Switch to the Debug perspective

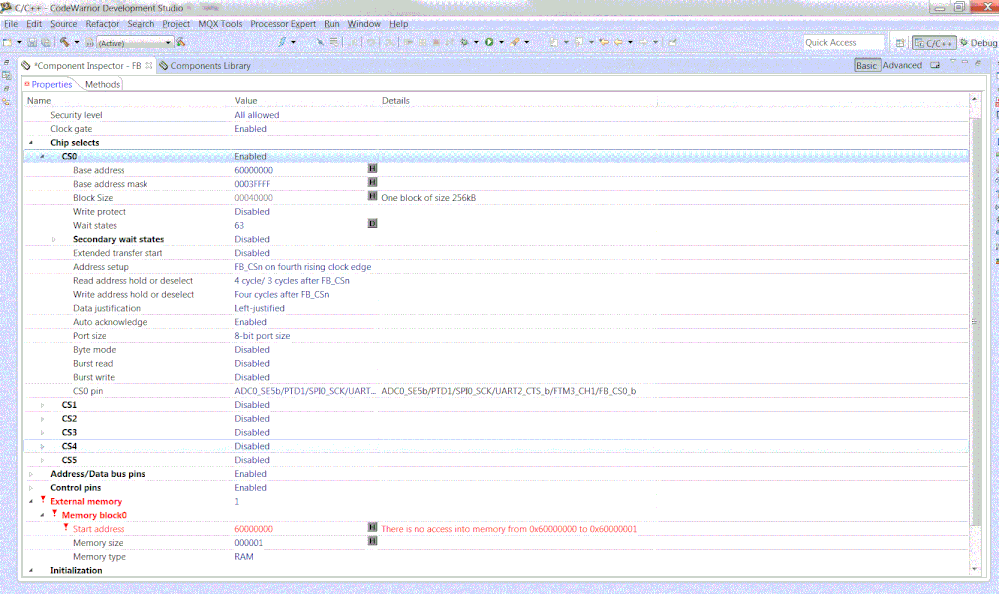tap(979, 43)
